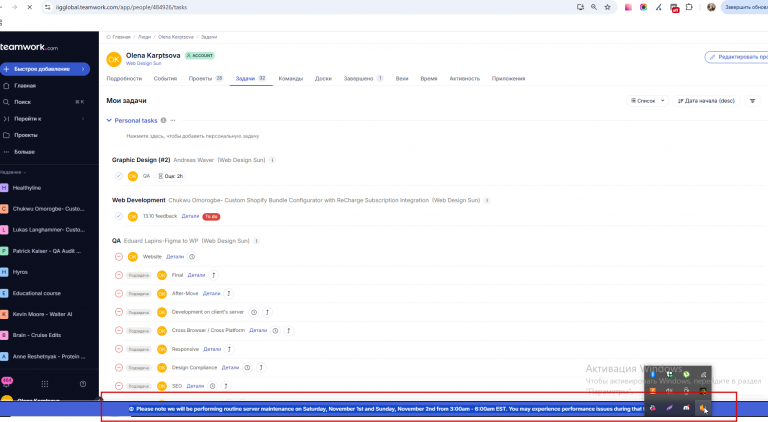Click the Bluetooth icon in system tray popup
The width and height of the screenshot is (768, 422).
(x=652, y=375)
